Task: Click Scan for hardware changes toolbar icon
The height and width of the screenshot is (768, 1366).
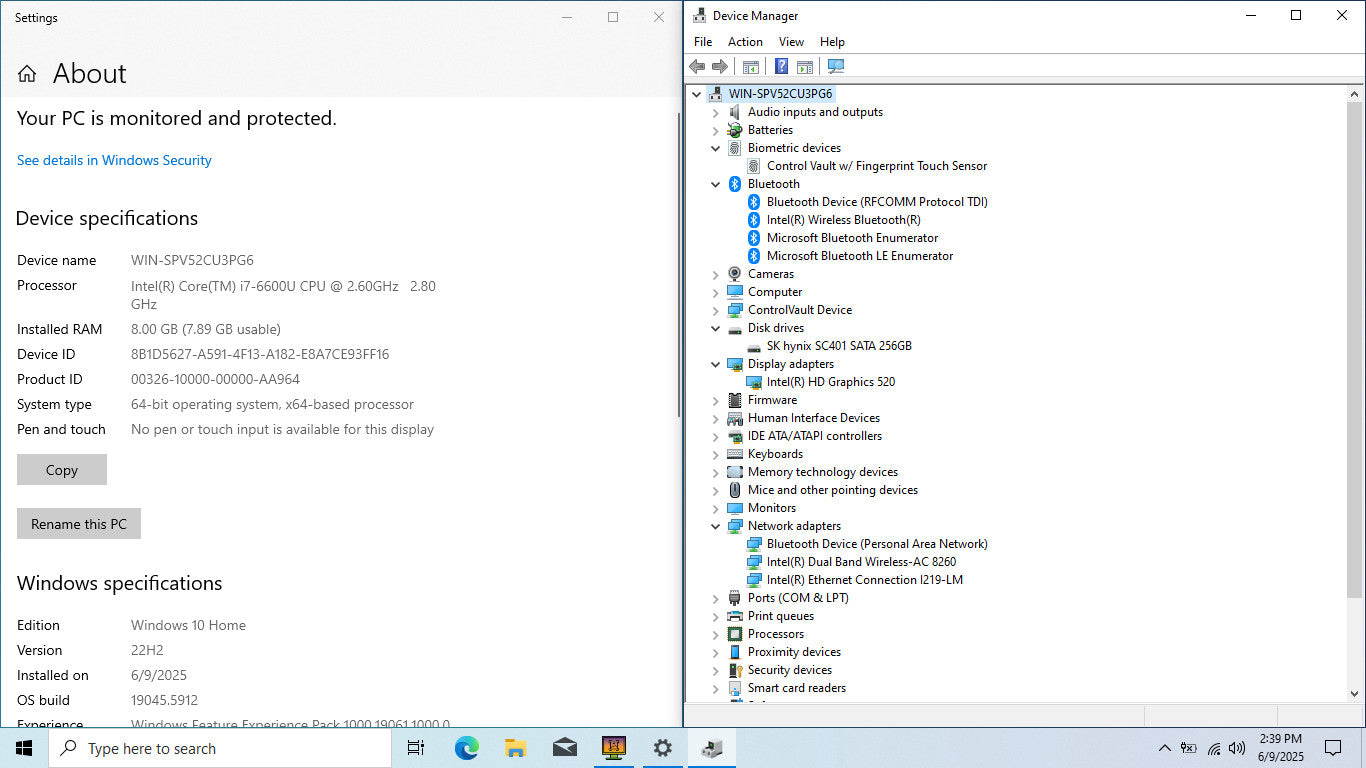Action: point(836,67)
